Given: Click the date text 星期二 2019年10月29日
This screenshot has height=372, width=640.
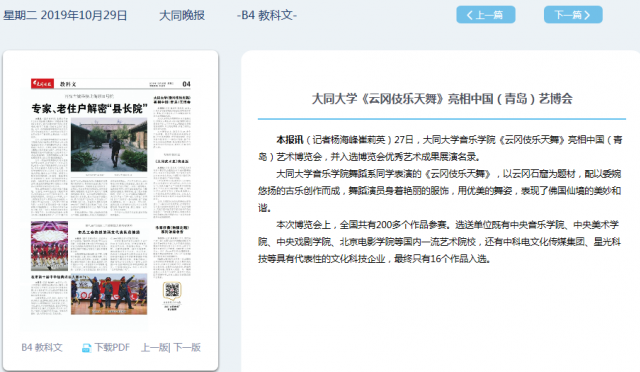Looking at the screenshot, I should [65, 16].
